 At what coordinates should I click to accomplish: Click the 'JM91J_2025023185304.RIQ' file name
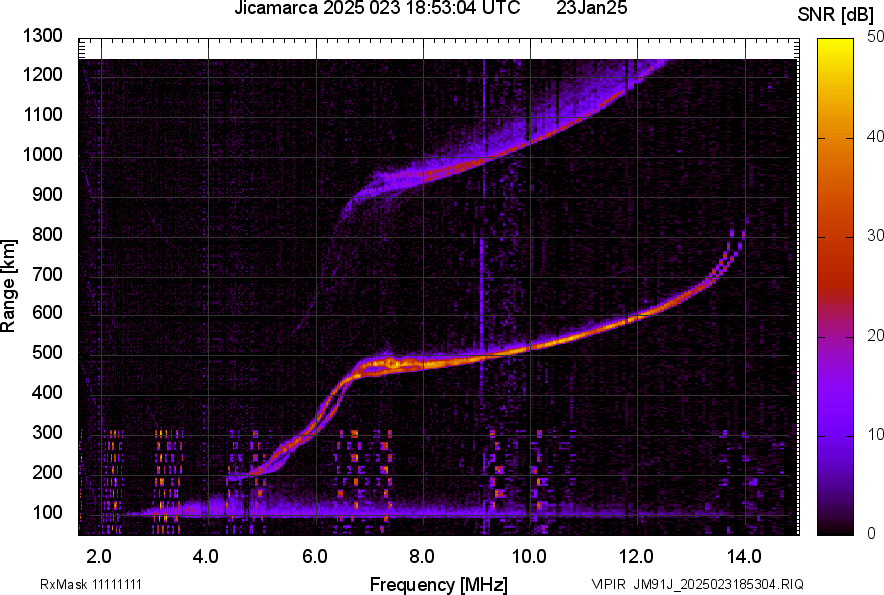point(718,584)
